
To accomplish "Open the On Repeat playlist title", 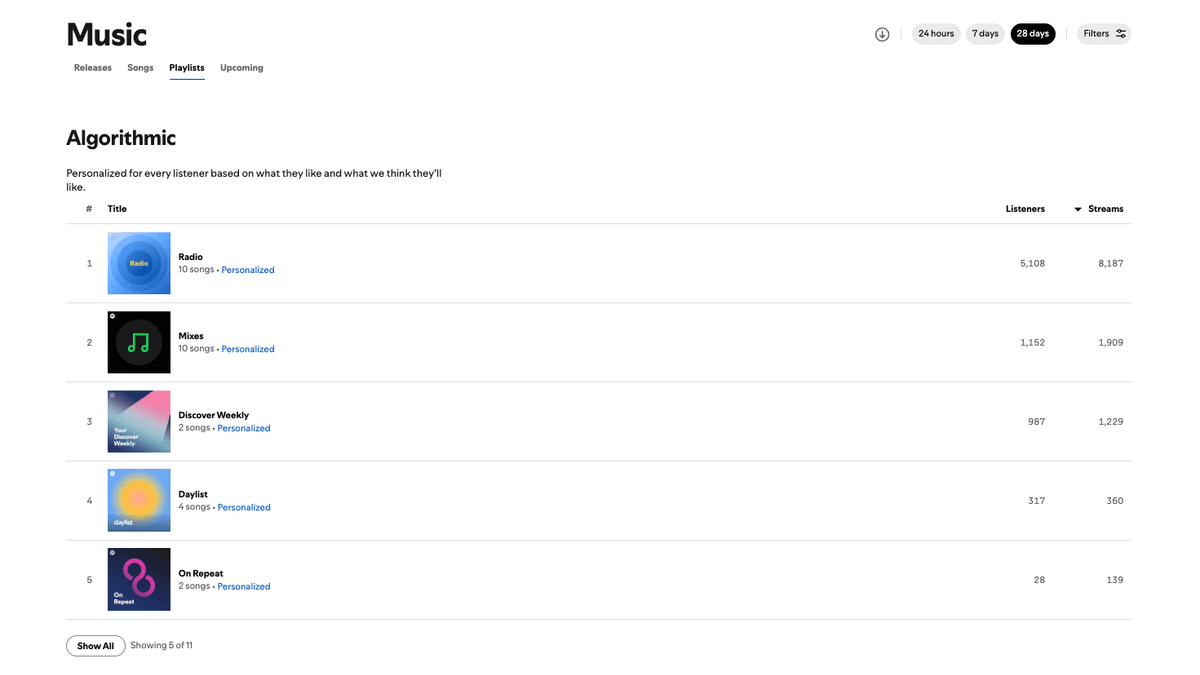I will pos(201,573).
